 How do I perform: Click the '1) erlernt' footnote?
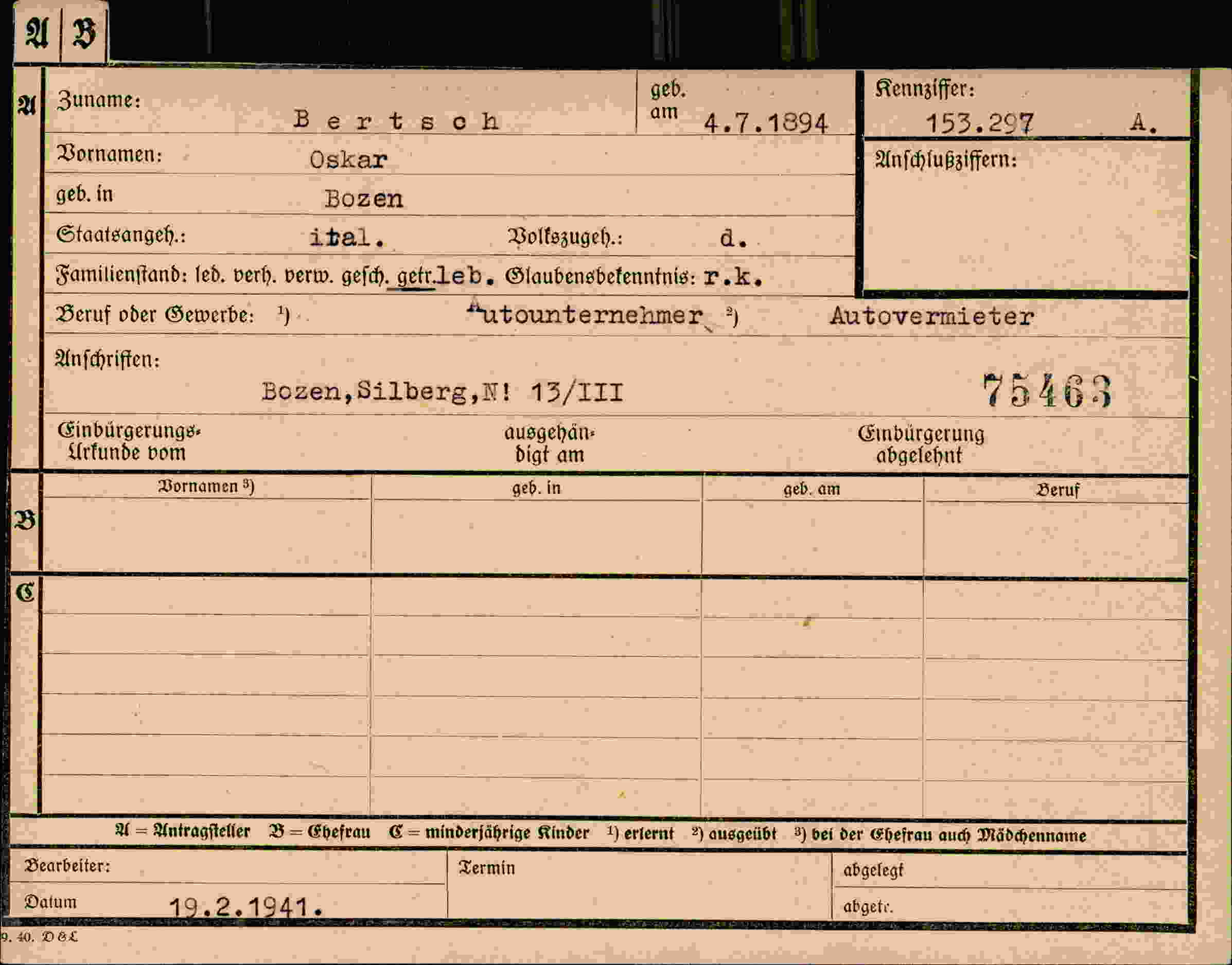[x=641, y=833]
